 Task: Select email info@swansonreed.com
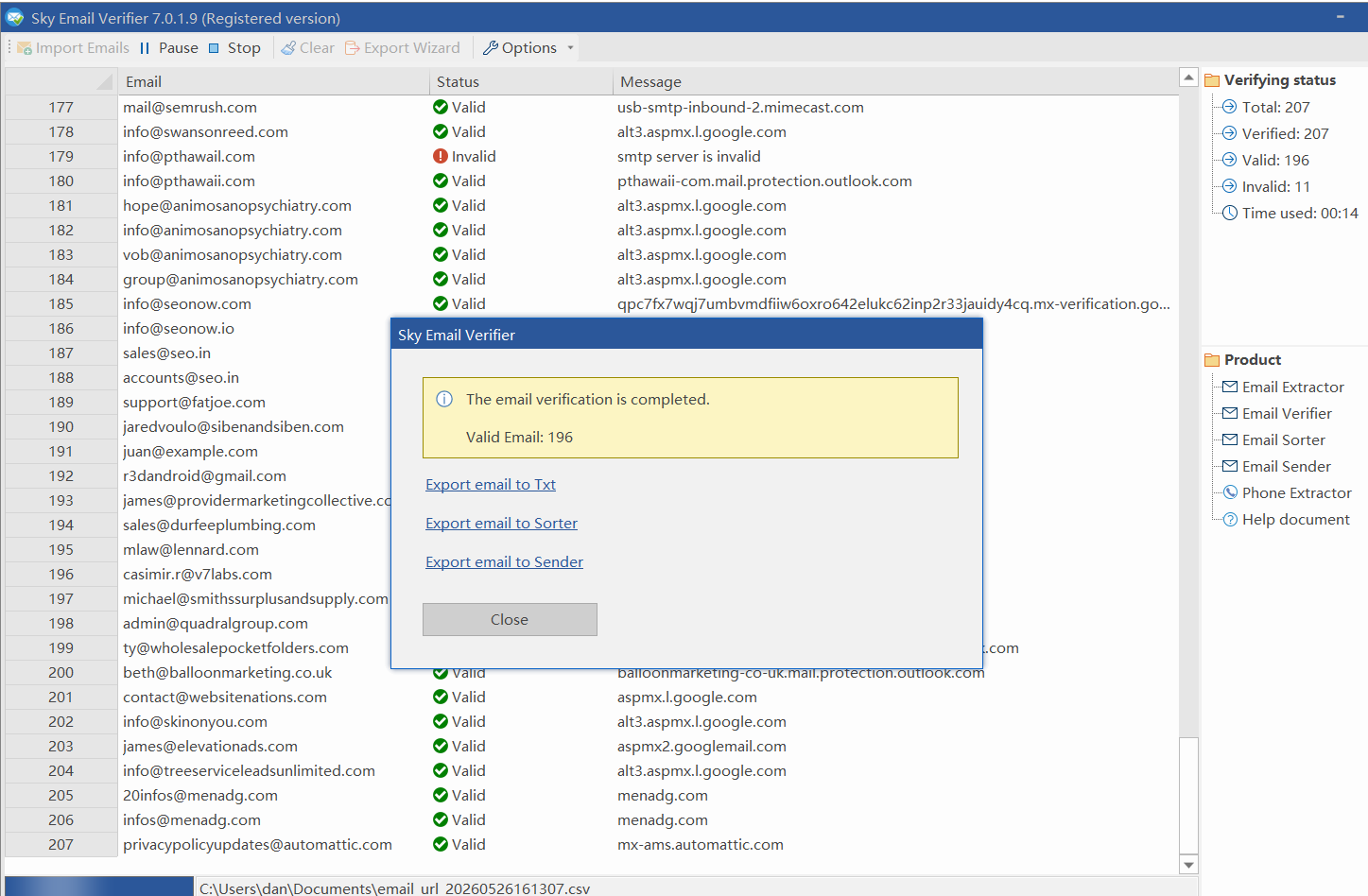click(205, 132)
